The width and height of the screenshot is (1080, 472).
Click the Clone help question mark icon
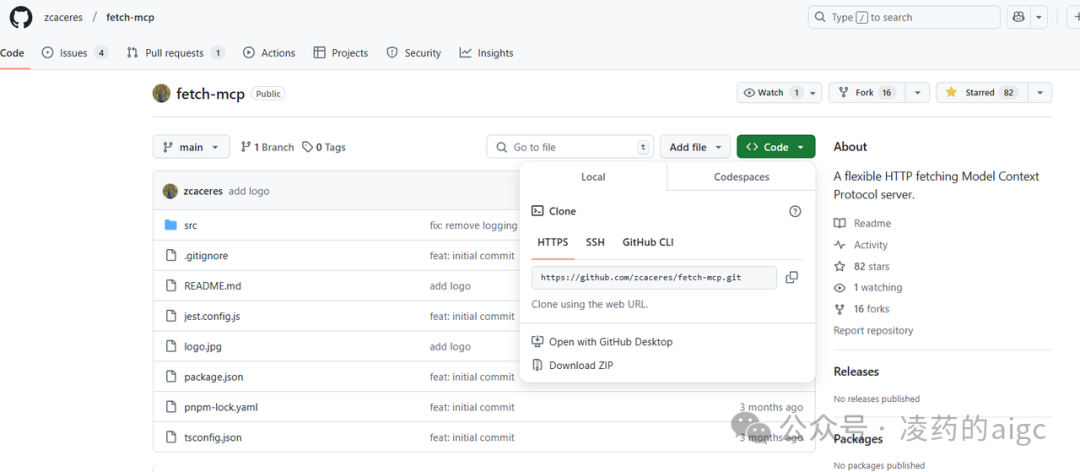795,211
